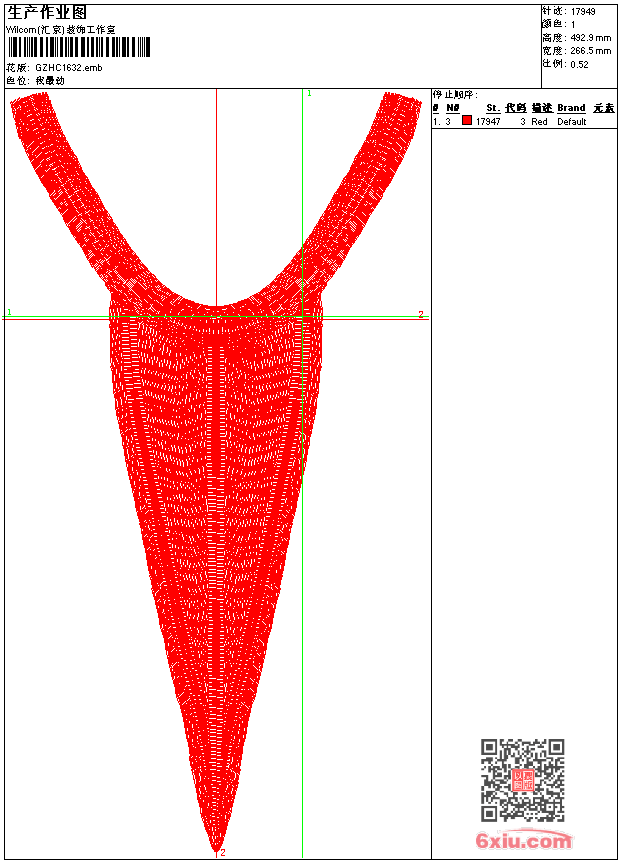Image resolution: width=620 pixels, height=860 pixels.
Task: Click the 元素 column header
Action: click(x=603, y=108)
